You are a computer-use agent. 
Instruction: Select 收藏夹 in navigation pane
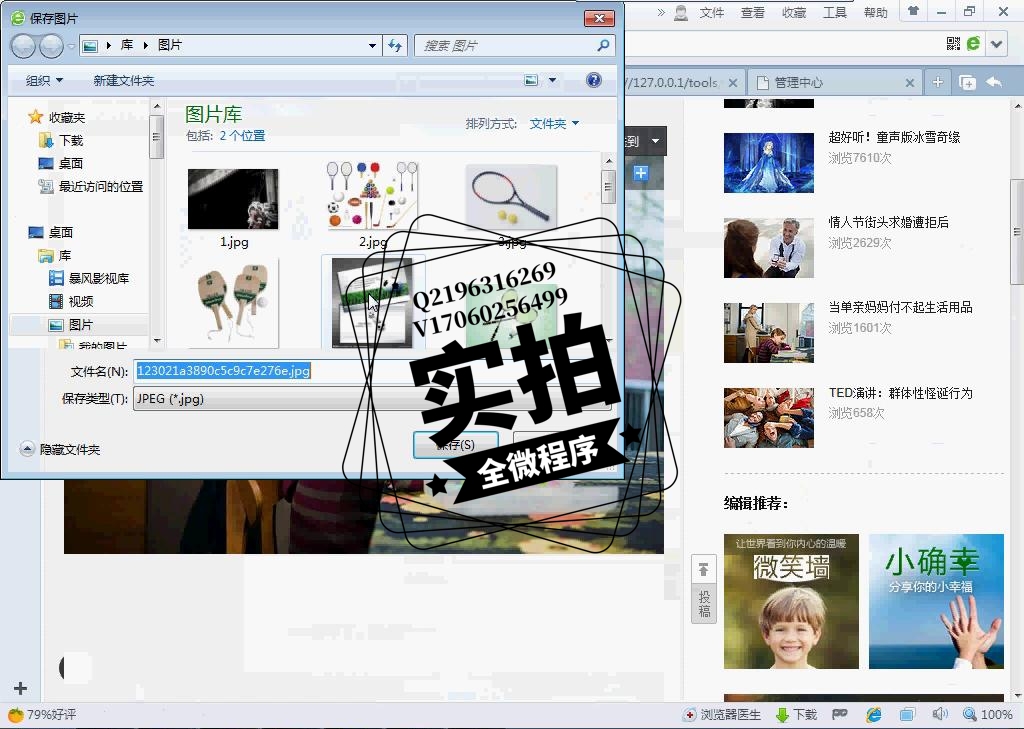click(67, 117)
